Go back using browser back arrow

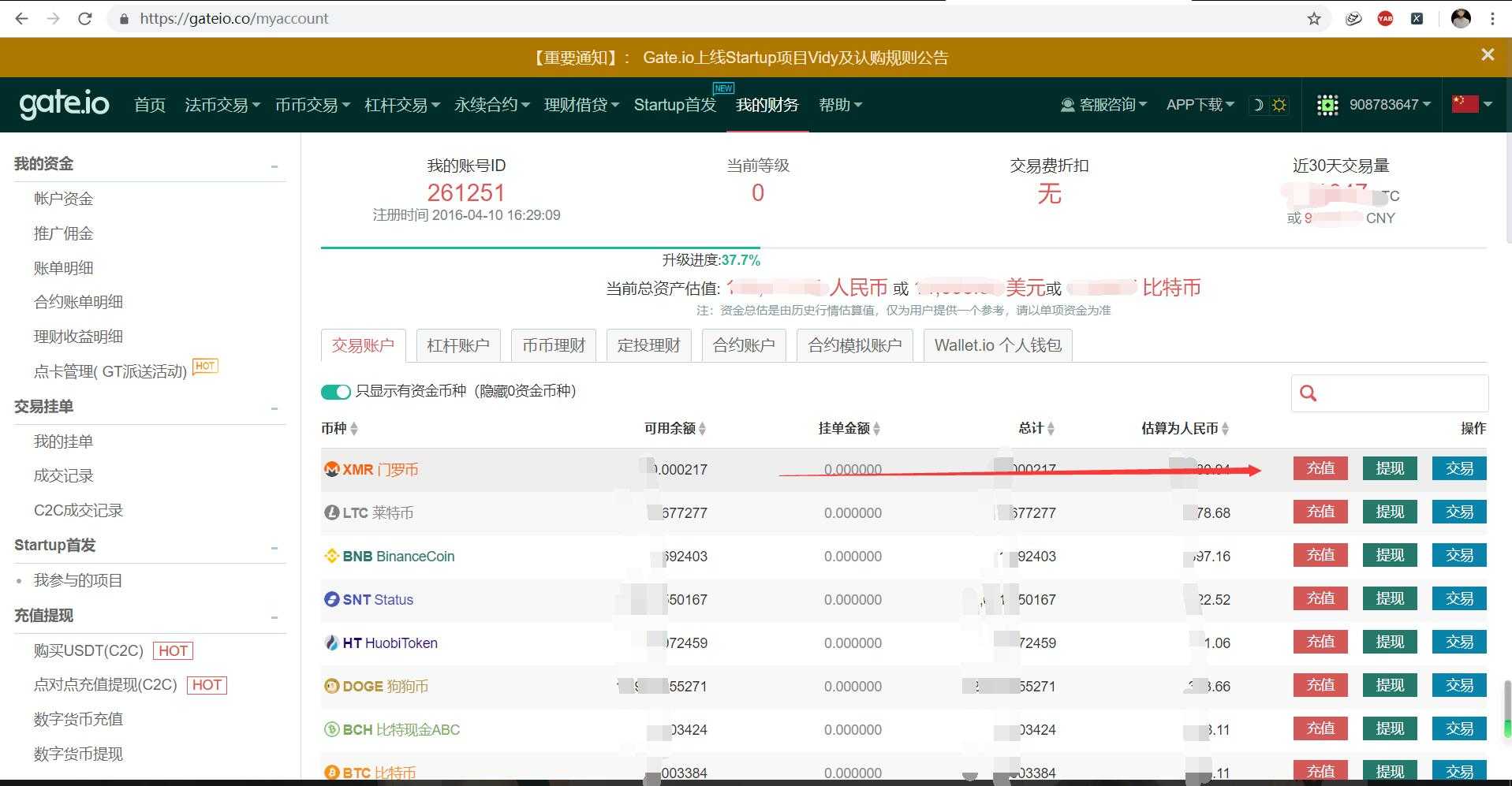pos(21,19)
